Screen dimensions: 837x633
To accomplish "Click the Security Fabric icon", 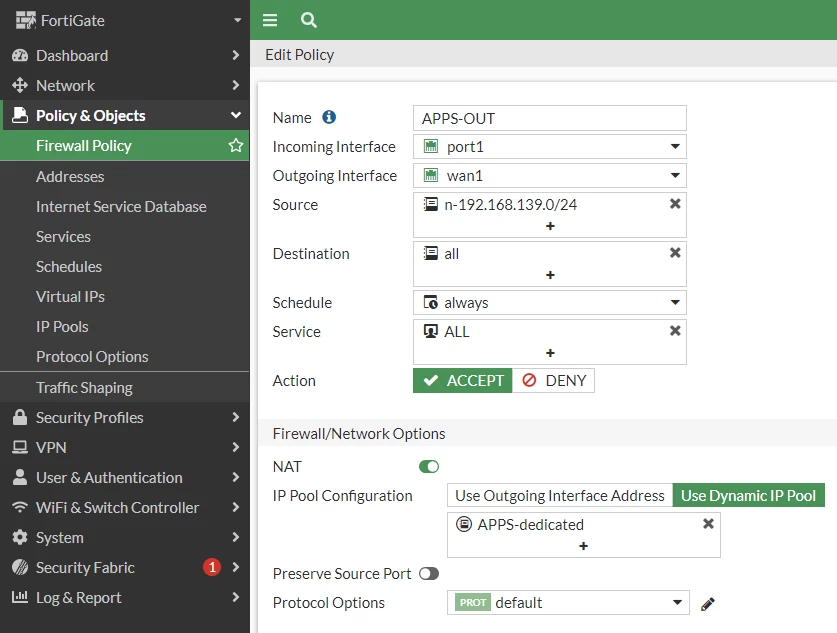I will click(20, 567).
